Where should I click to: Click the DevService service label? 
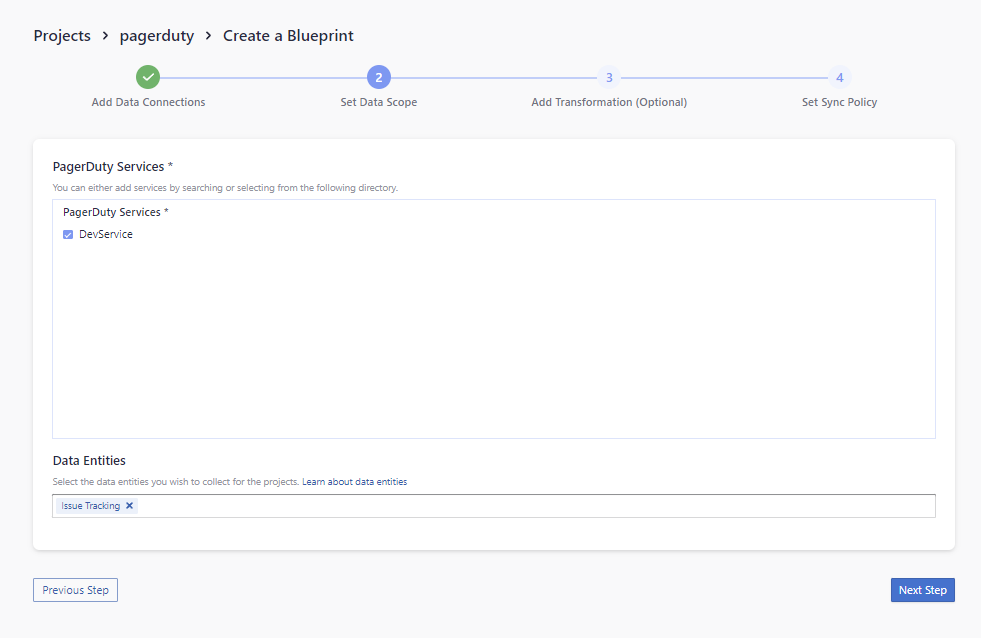coord(106,235)
